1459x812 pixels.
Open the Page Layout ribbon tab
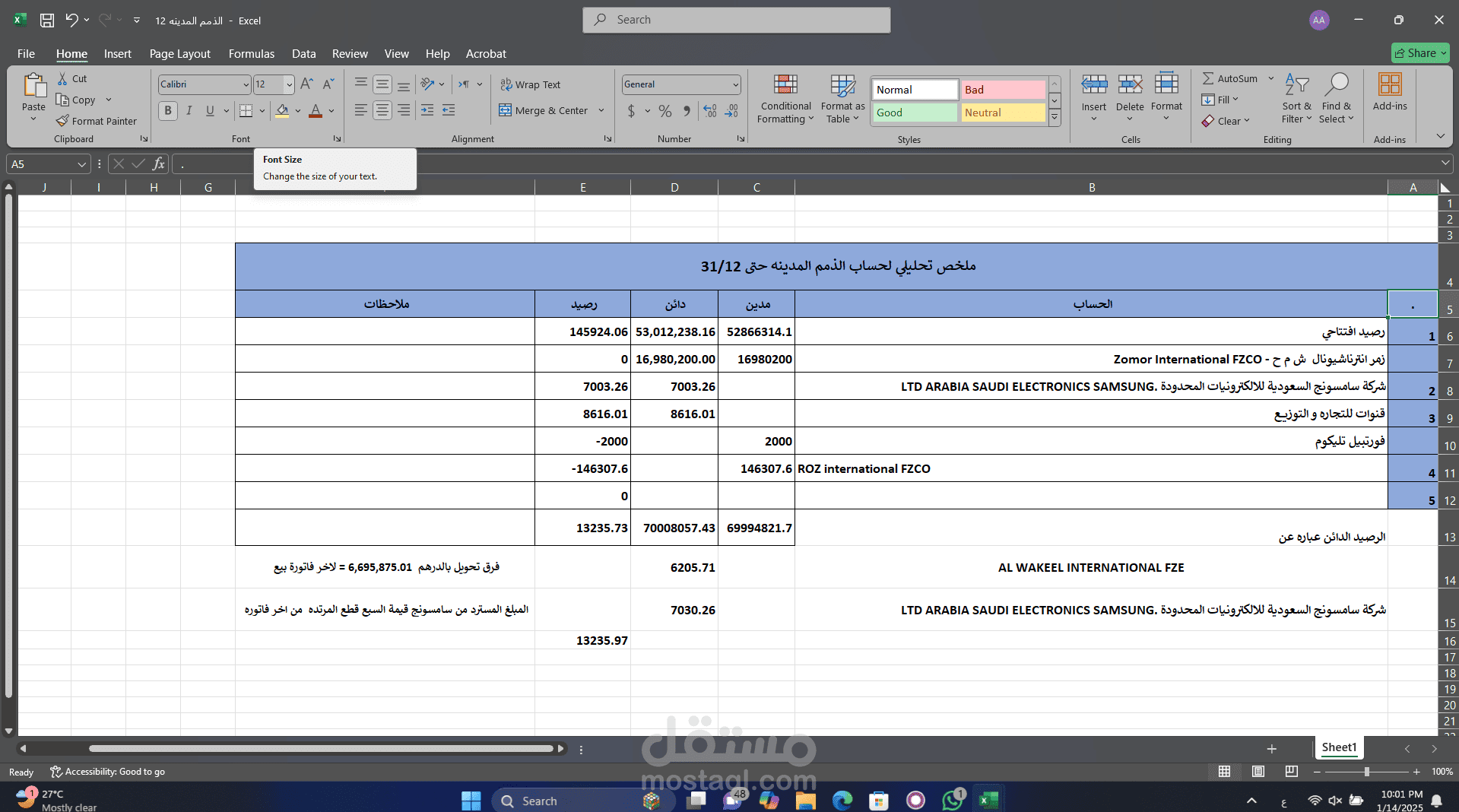click(x=179, y=54)
